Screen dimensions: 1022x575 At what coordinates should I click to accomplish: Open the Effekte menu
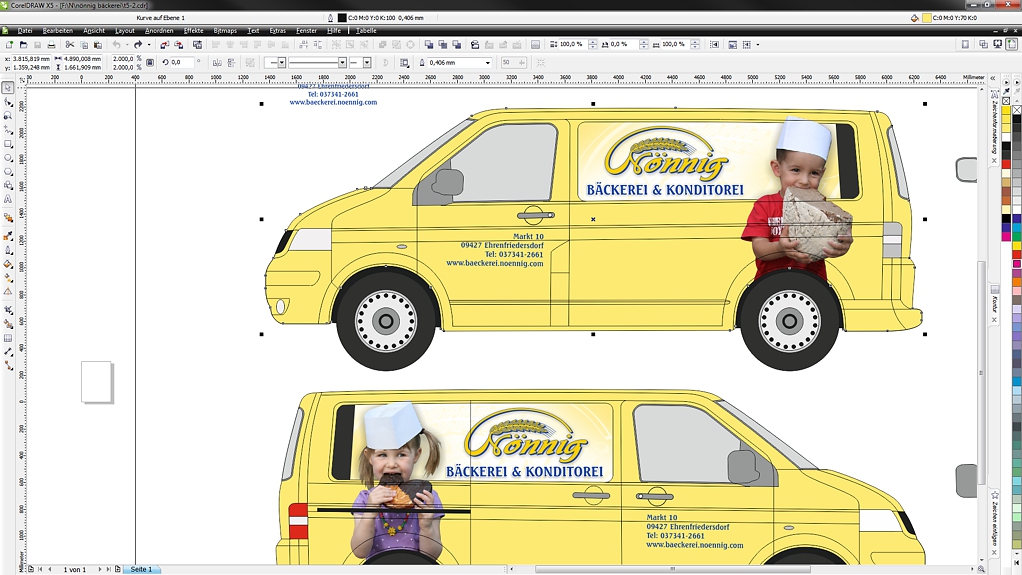(194, 31)
